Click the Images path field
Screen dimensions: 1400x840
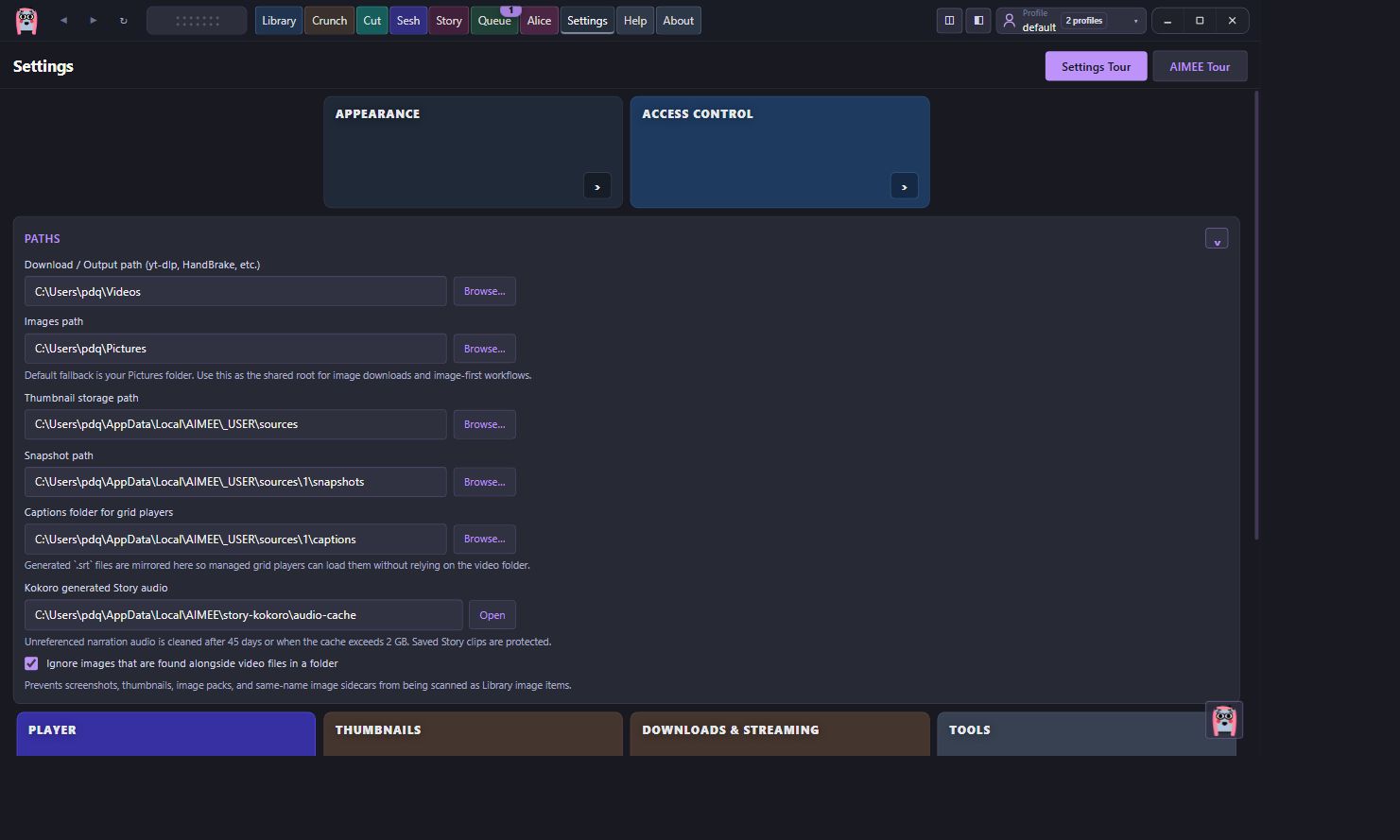(x=235, y=349)
